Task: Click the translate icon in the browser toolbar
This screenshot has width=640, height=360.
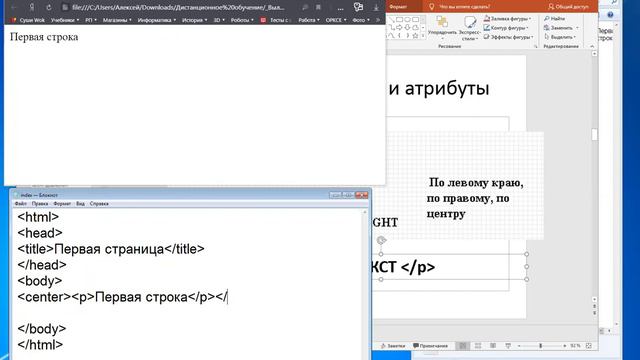Action: point(358,7)
